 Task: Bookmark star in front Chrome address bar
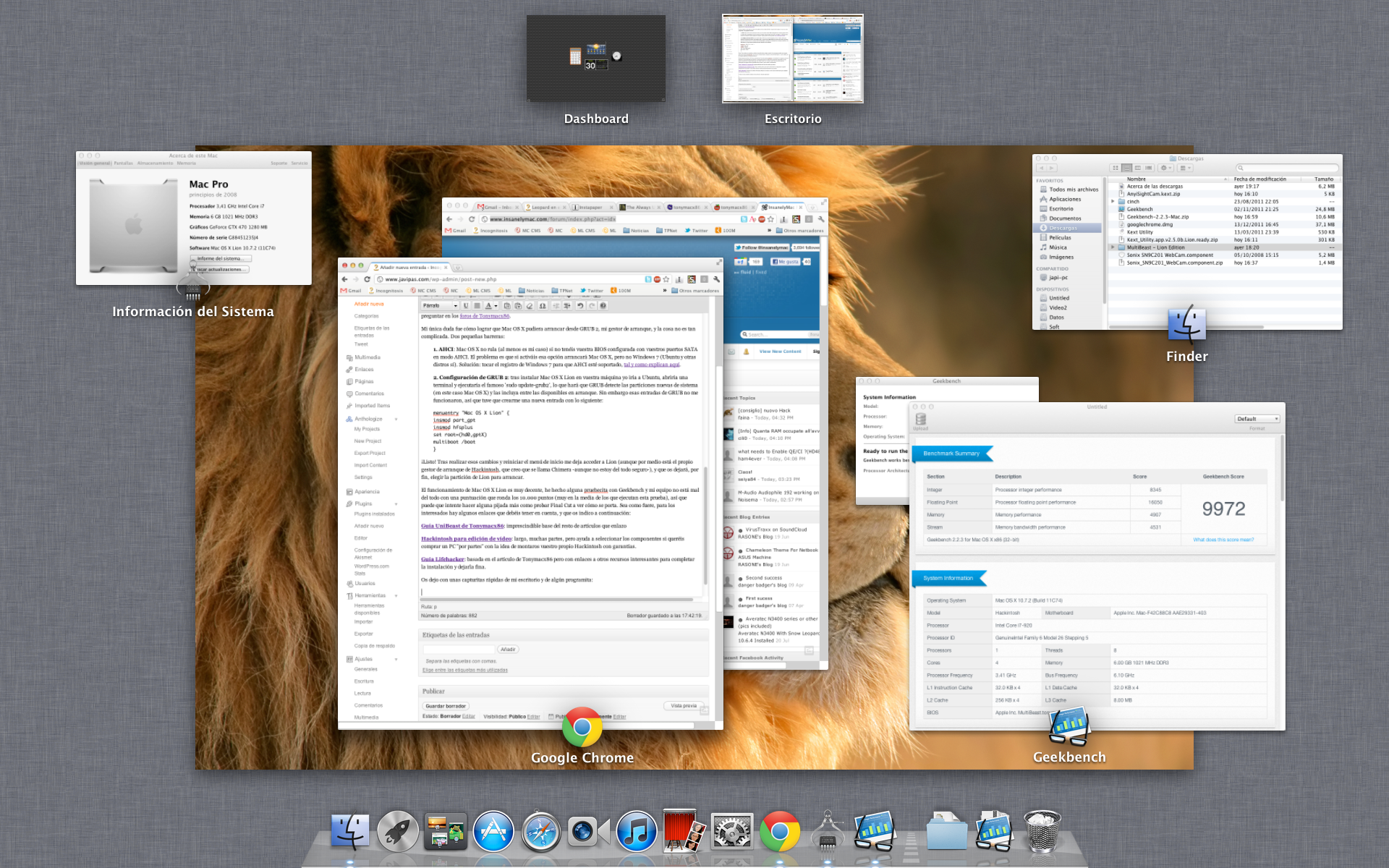(666, 279)
